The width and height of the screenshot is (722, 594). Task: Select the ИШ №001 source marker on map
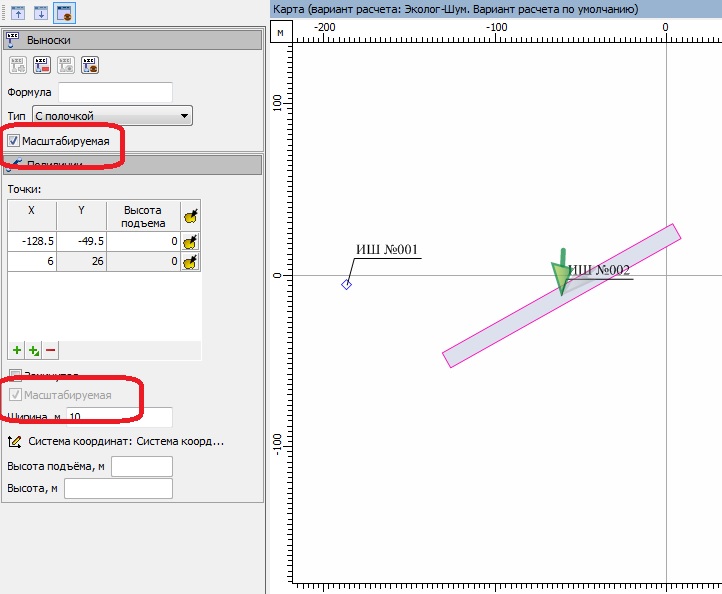[347, 285]
